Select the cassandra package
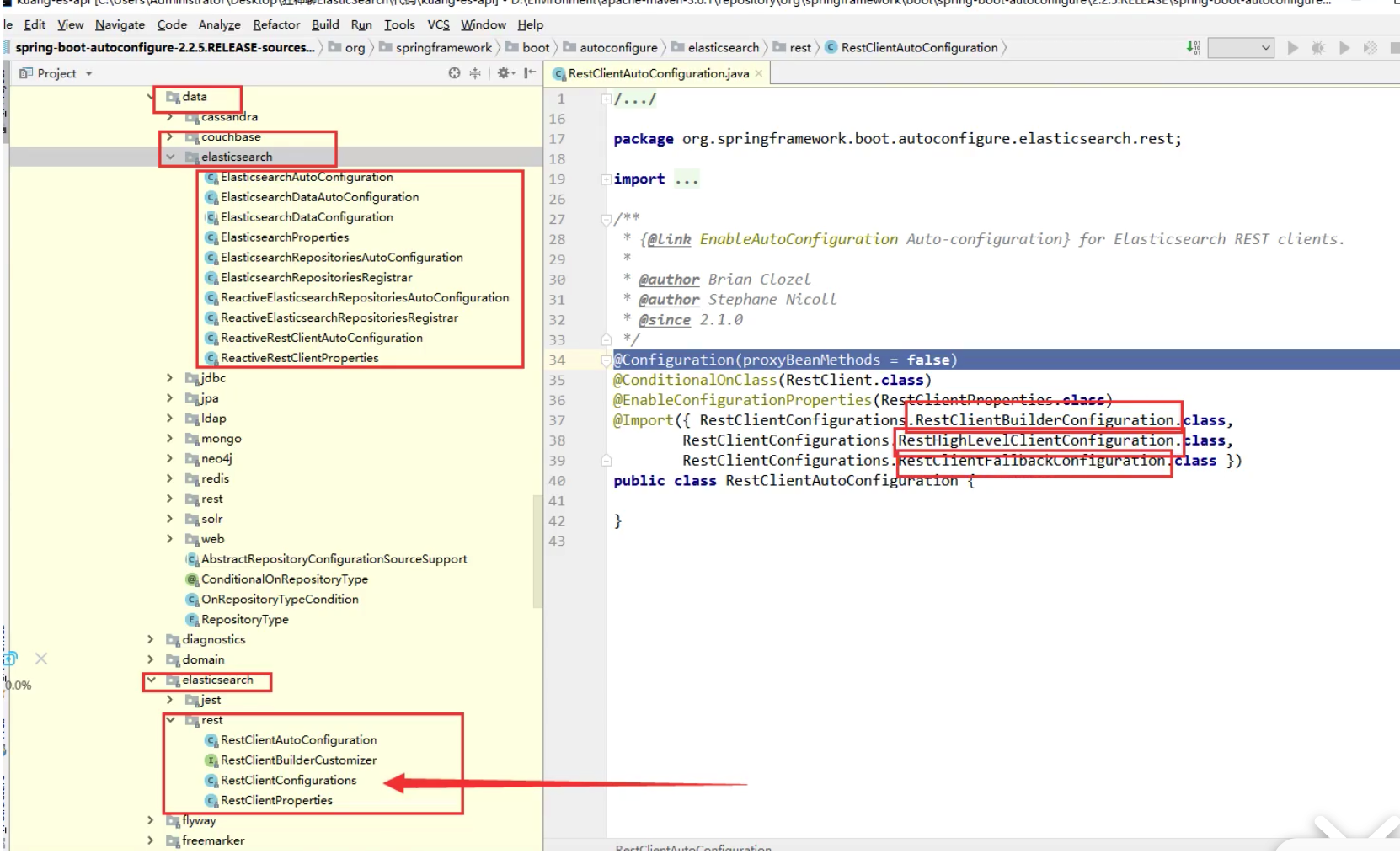 (x=229, y=117)
